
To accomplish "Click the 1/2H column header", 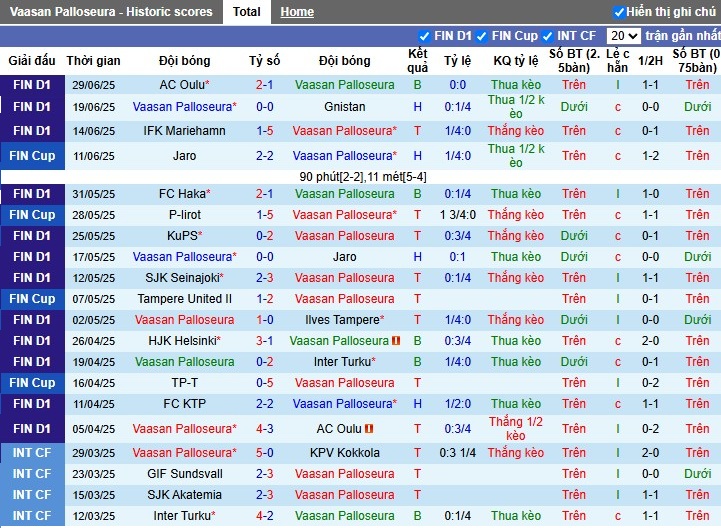I will (x=650, y=61).
